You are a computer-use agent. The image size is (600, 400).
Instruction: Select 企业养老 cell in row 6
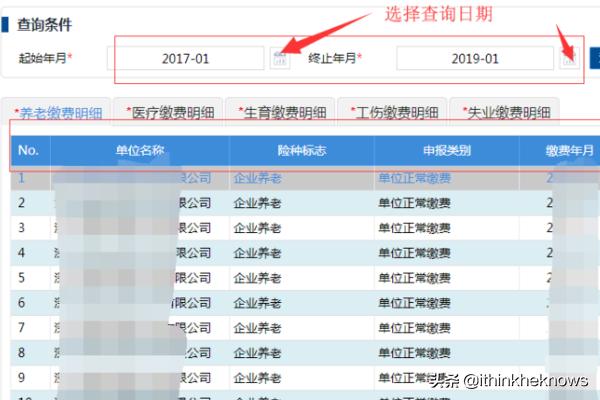coord(302,303)
